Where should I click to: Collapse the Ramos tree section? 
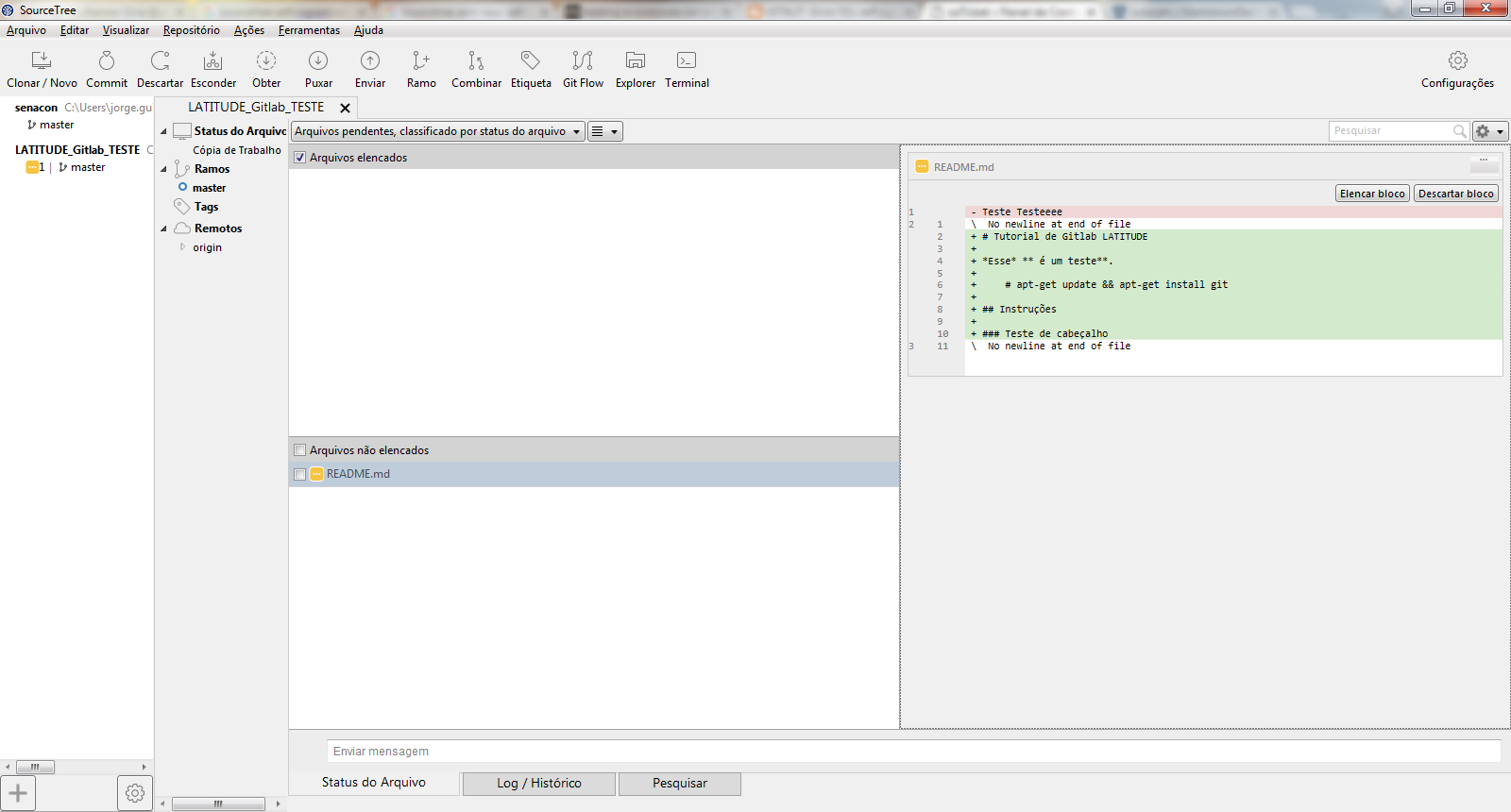click(x=163, y=170)
